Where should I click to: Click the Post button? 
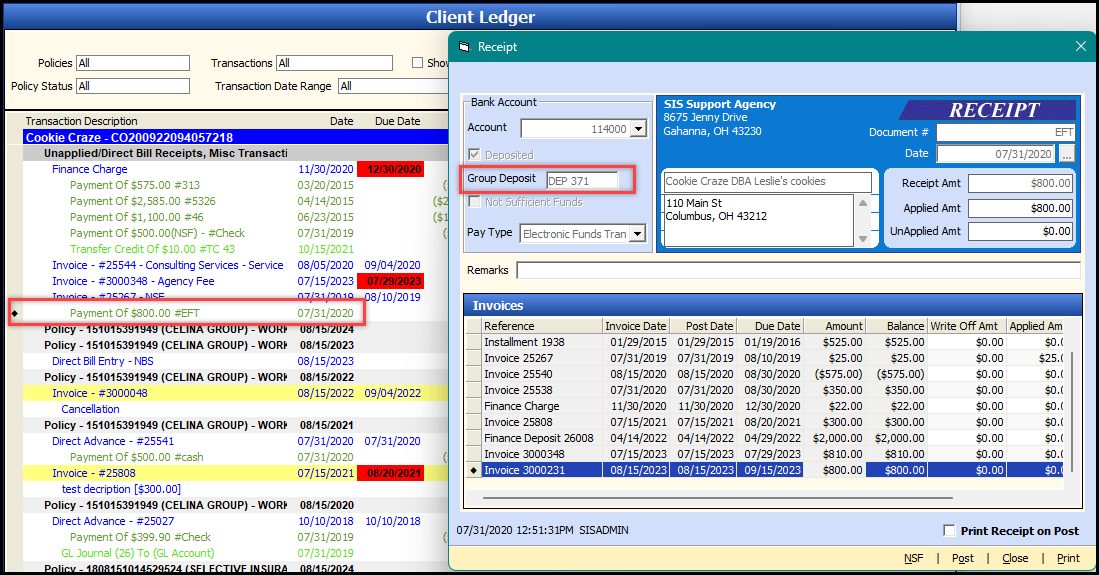tap(962, 558)
